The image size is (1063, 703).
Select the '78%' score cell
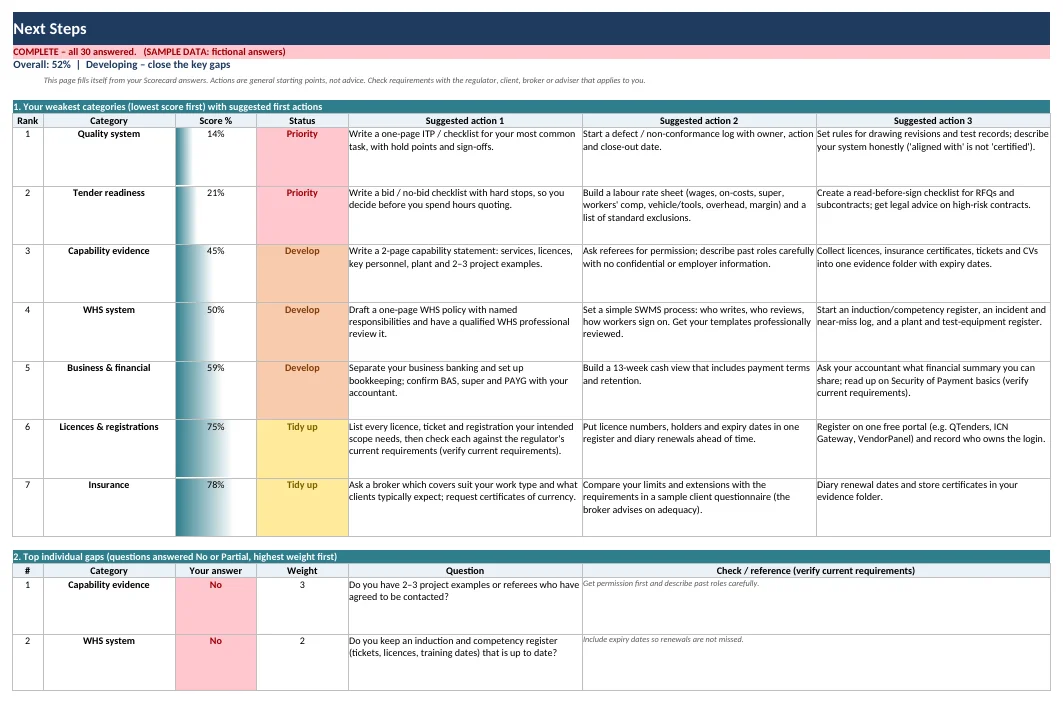[x=216, y=507]
